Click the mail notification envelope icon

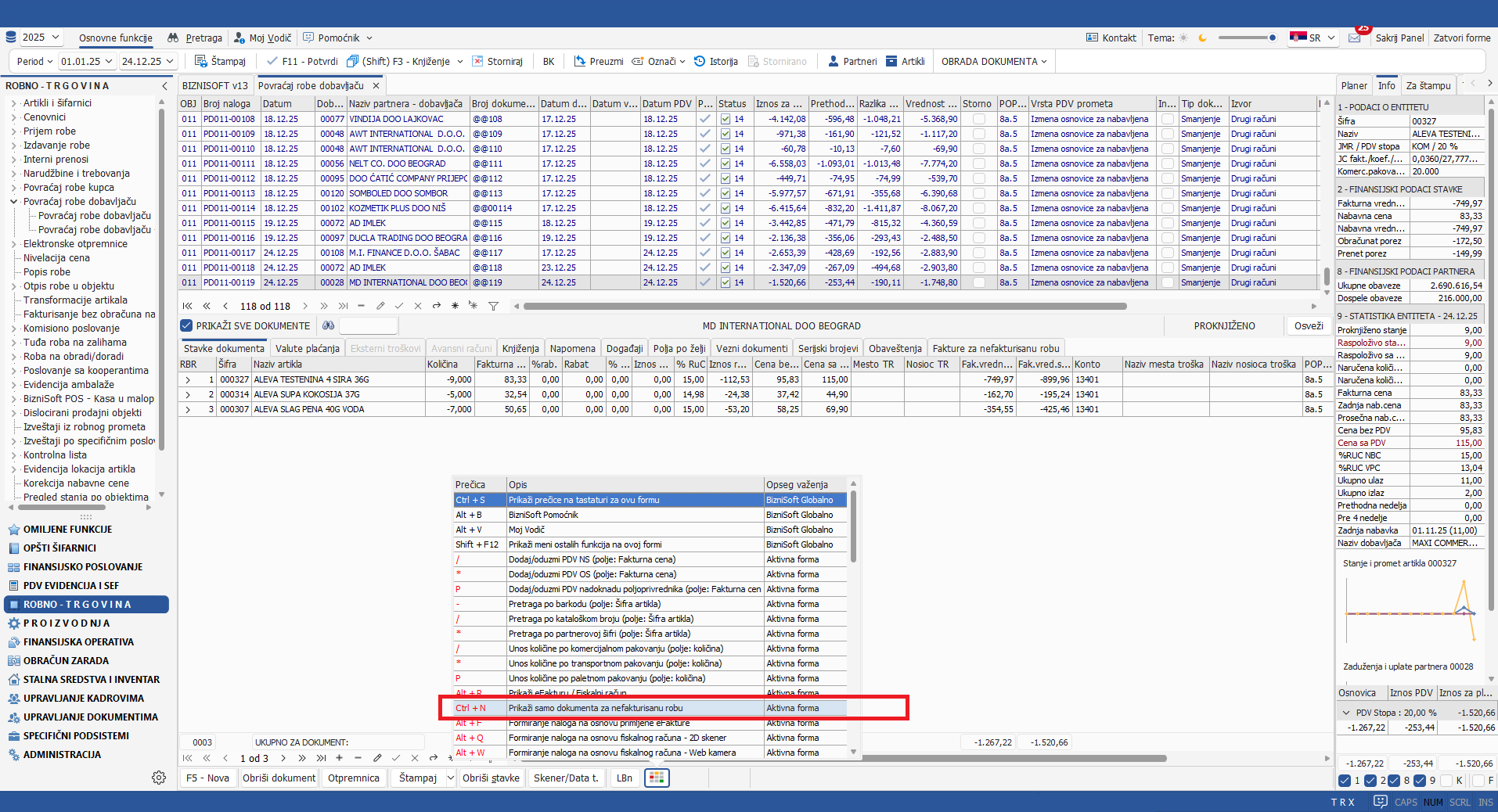(x=1354, y=38)
